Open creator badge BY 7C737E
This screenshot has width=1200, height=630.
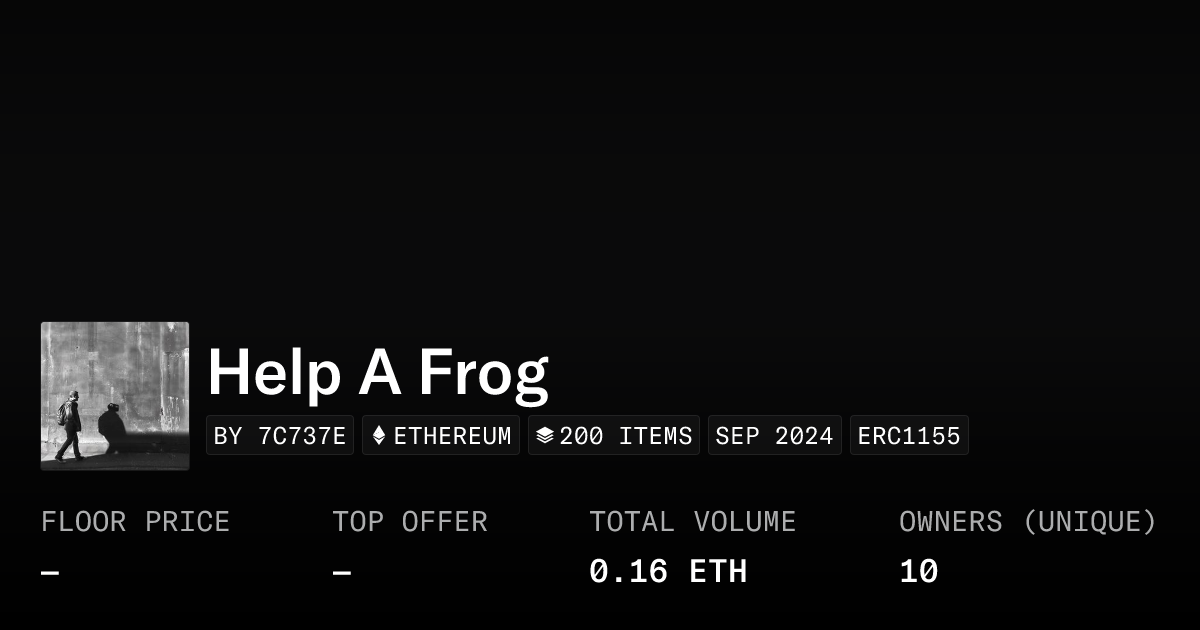pyautogui.click(x=280, y=436)
